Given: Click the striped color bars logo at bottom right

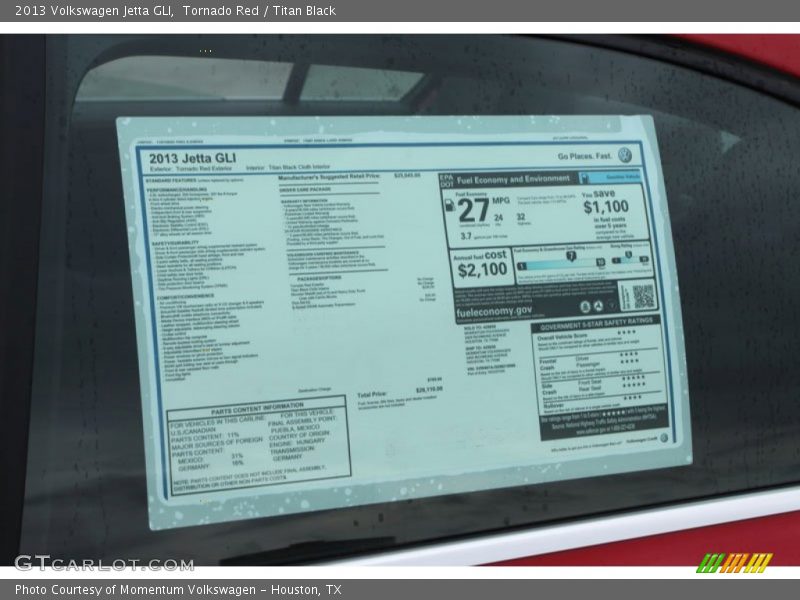Looking at the screenshot, I should pos(735,562).
